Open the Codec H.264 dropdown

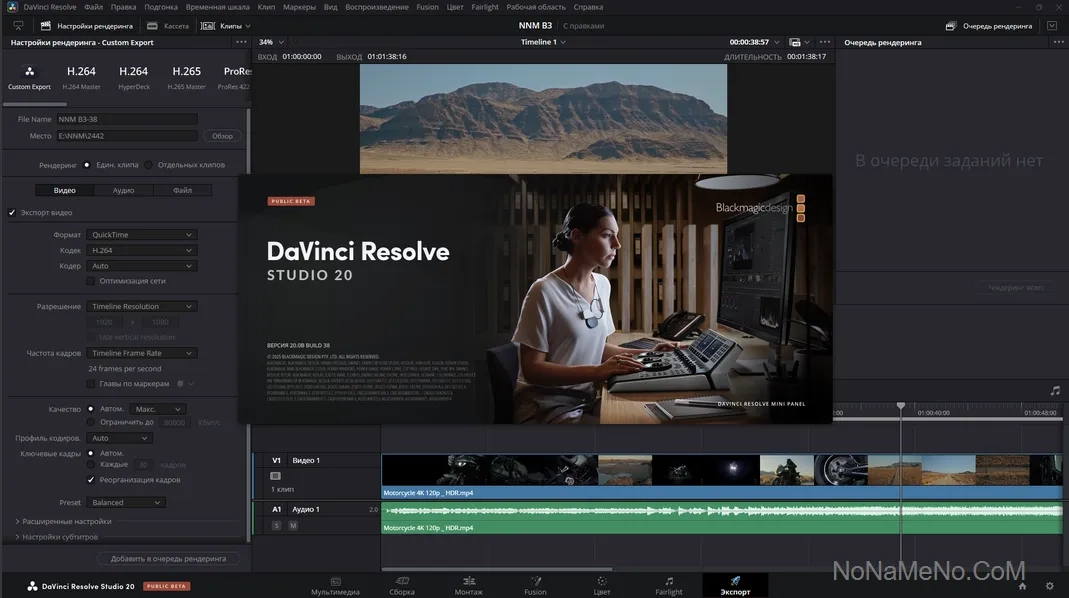(x=141, y=250)
